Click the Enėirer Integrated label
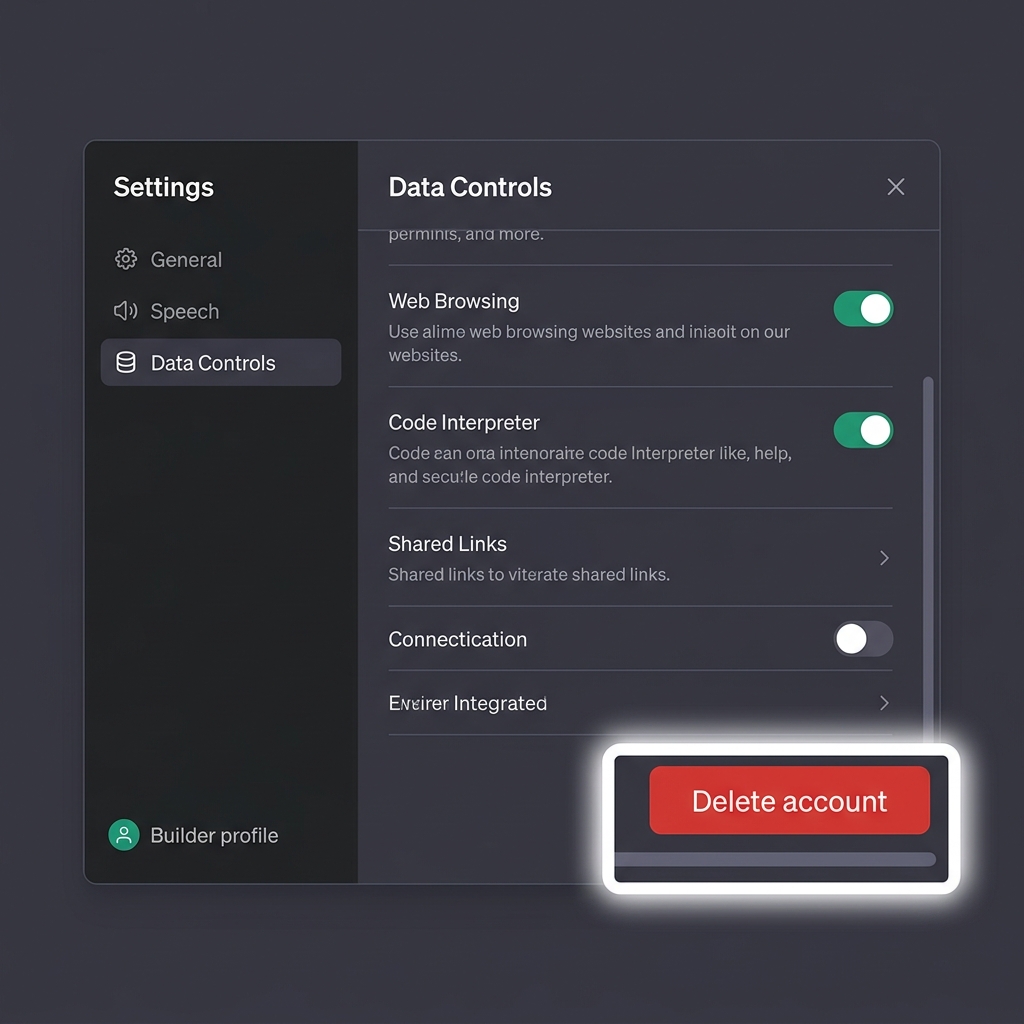Viewport: 1024px width, 1024px height. (468, 703)
